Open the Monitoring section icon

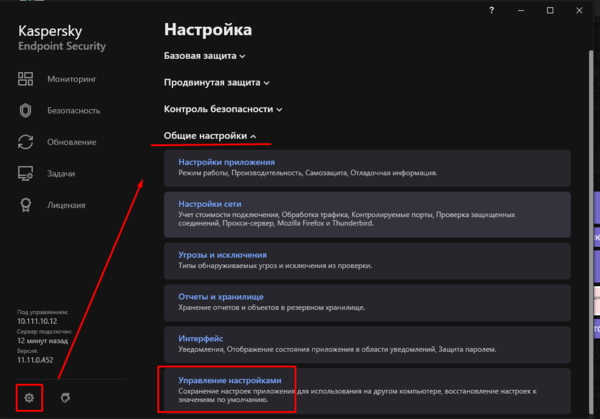tap(28, 79)
